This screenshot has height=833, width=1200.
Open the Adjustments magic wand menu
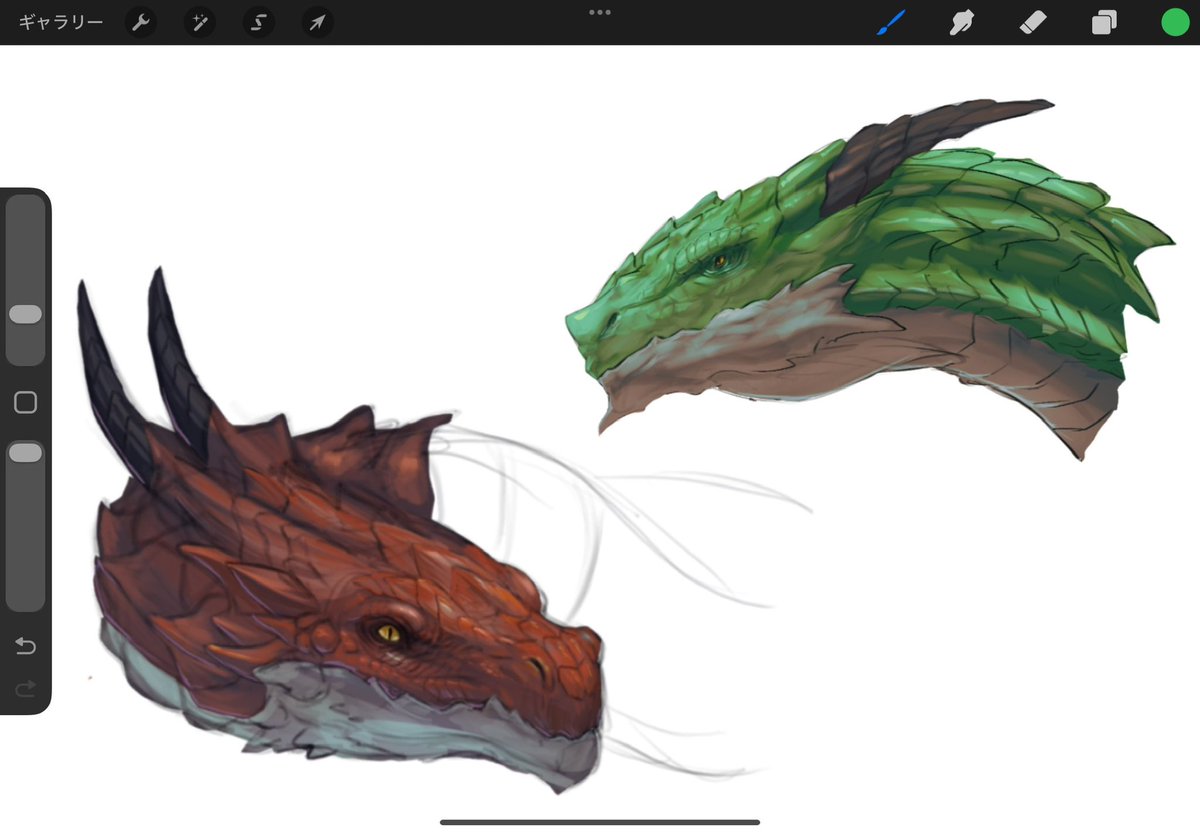tap(200, 22)
